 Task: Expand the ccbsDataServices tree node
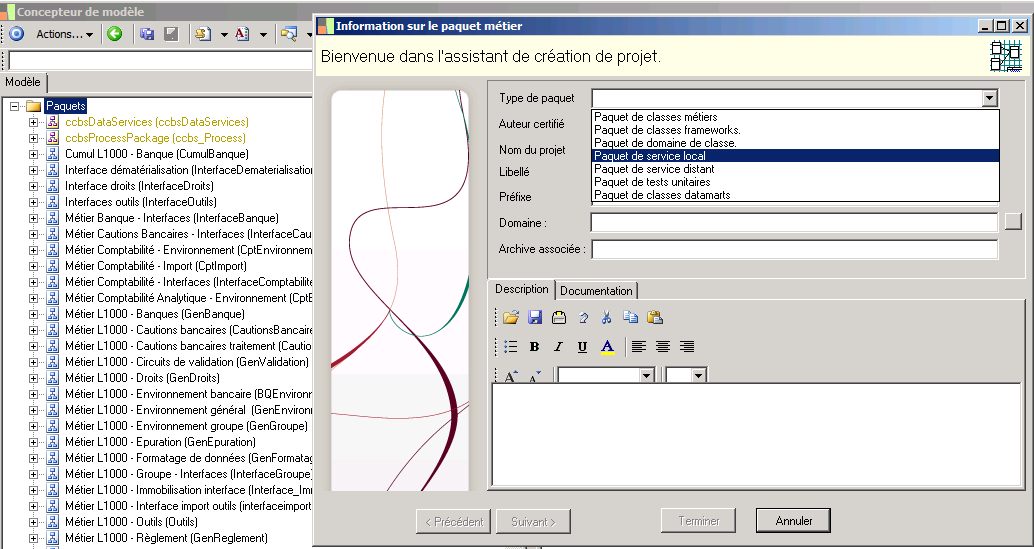(x=33, y=122)
